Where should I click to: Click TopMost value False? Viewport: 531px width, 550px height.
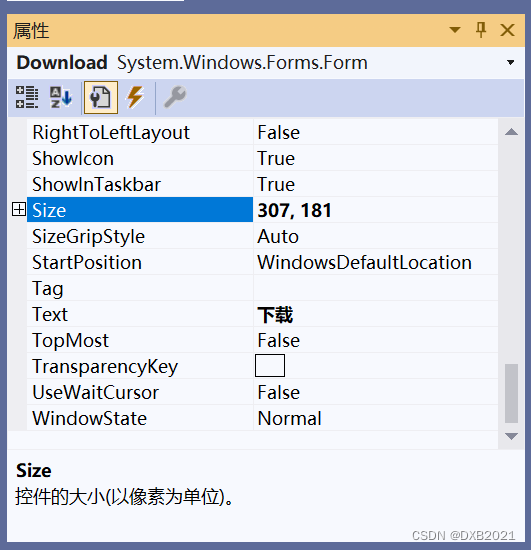[375, 340]
